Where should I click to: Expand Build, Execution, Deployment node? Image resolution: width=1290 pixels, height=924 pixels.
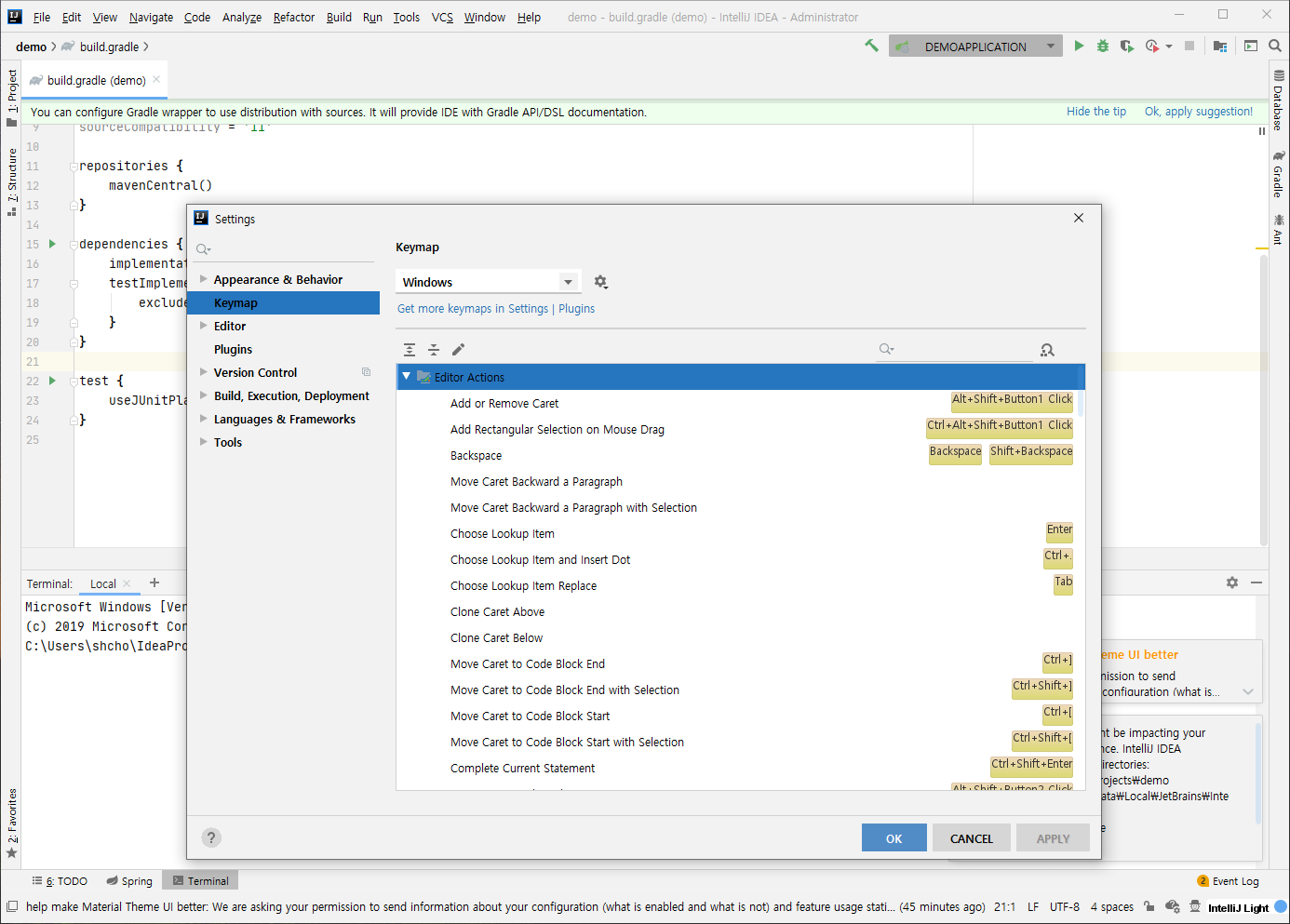point(204,395)
